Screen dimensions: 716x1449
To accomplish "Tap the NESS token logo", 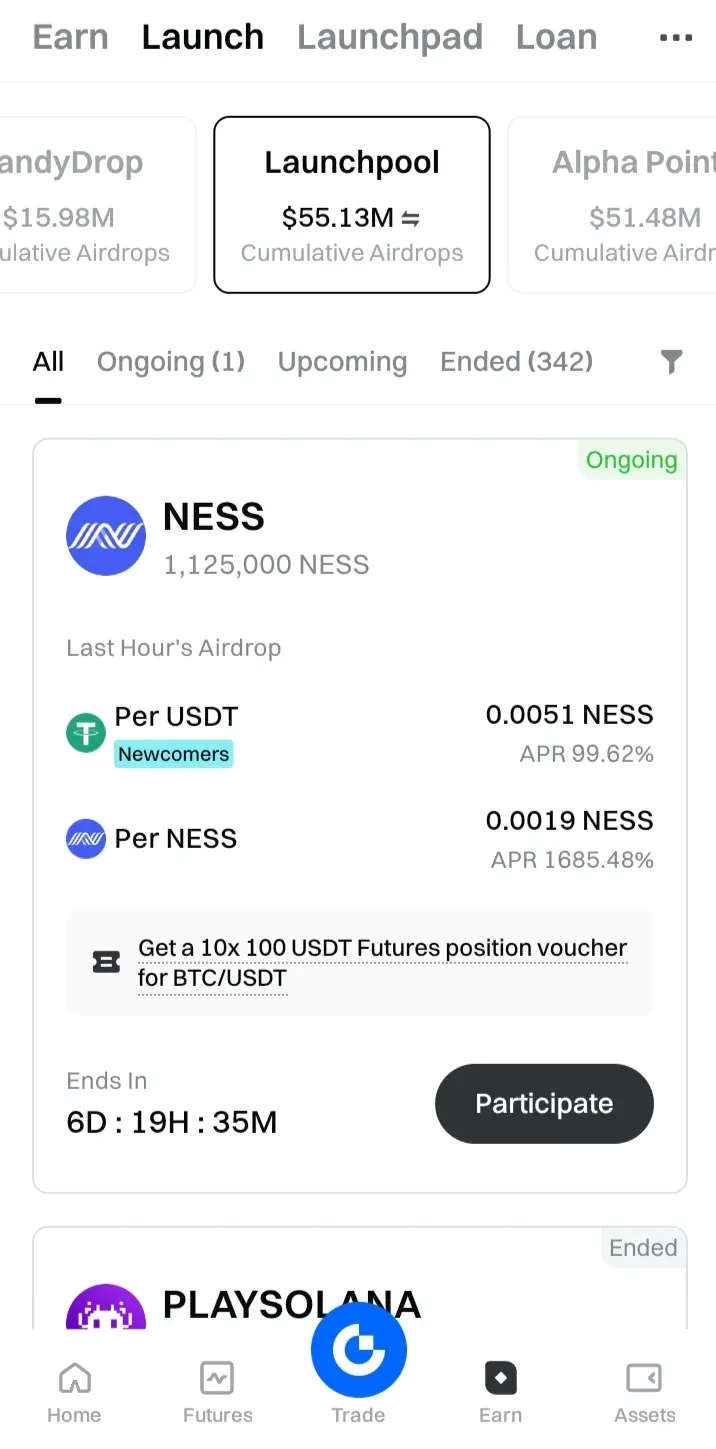I will (x=106, y=536).
